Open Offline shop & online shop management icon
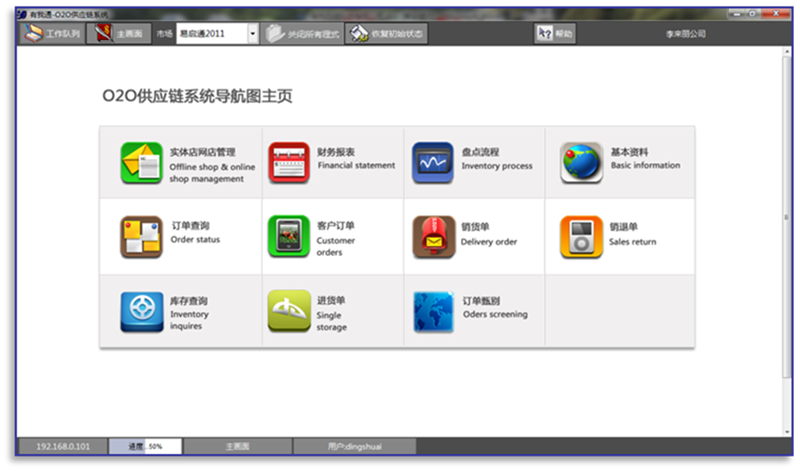Viewport: 800px width, 471px height. [141, 163]
